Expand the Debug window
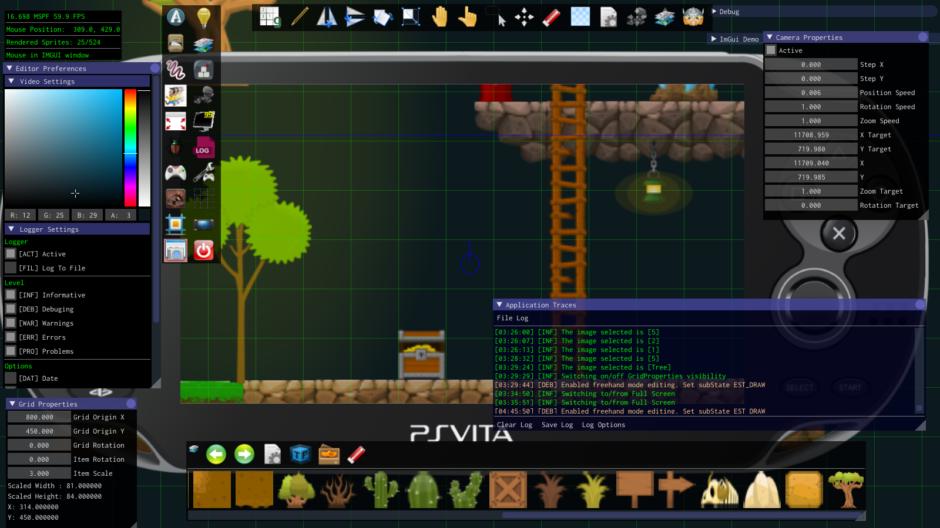This screenshot has height=528, width=940. point(714,11)
